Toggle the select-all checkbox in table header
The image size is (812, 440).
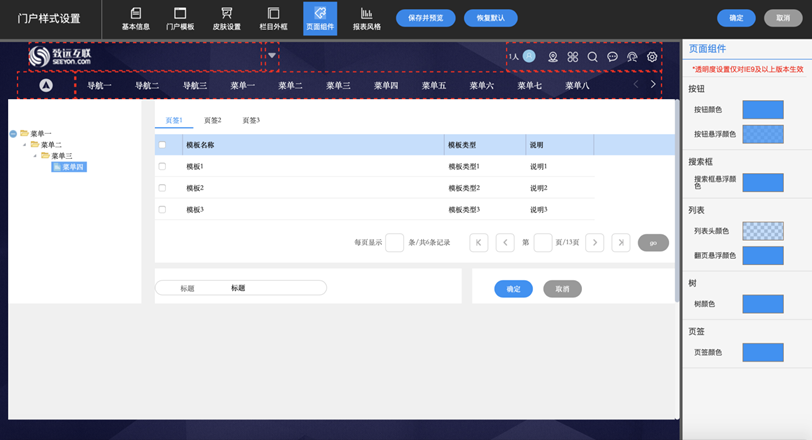(163, 145)
